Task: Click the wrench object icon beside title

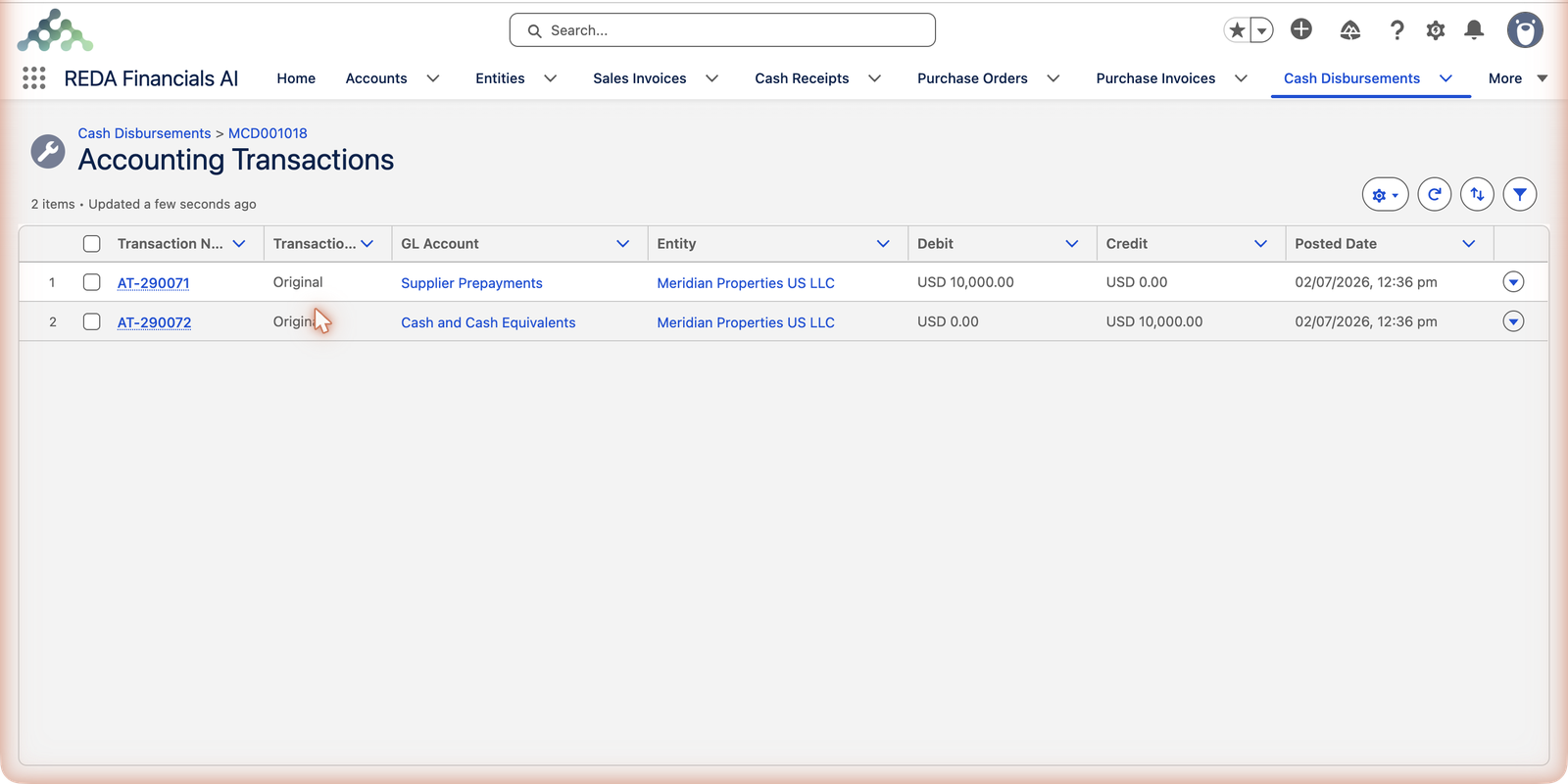Action: click(48, 152)
